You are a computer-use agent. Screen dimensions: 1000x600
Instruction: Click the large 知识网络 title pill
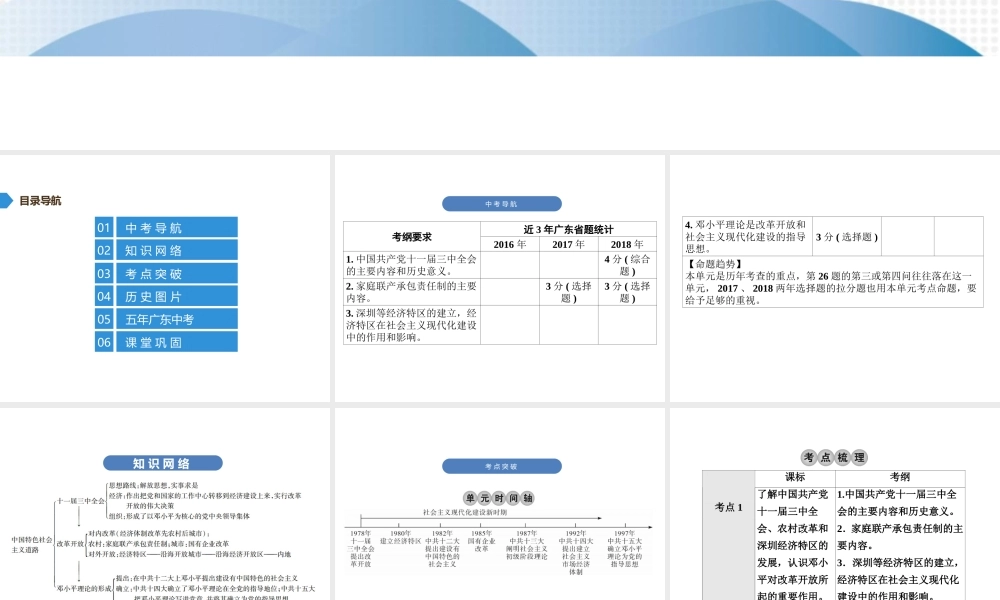point(163,464)
